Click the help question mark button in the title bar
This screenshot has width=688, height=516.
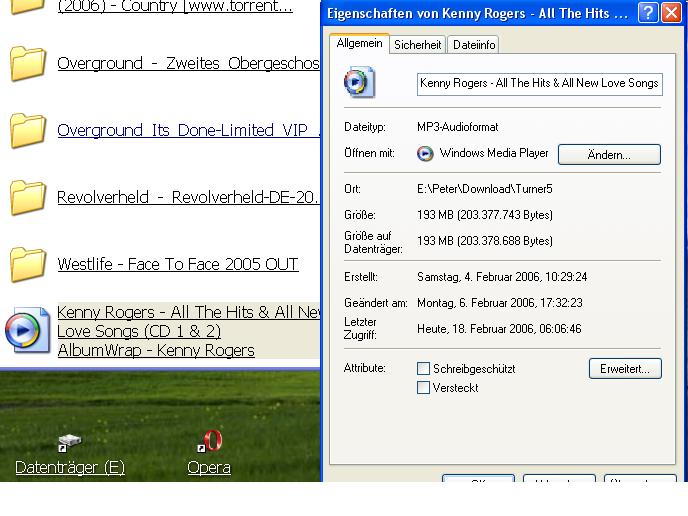pyautogui.click(x=648, y=13)
